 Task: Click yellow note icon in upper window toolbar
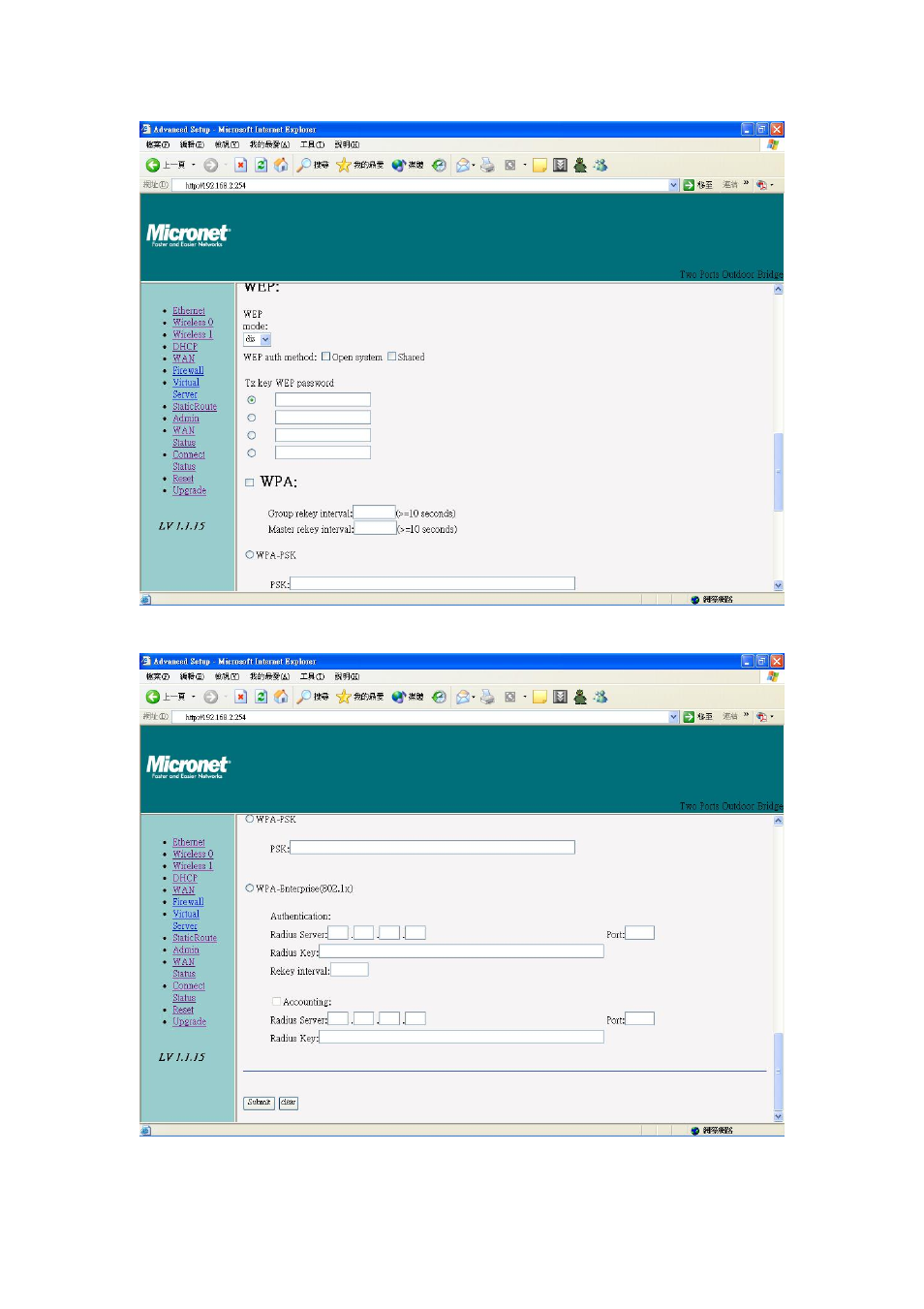540,166
